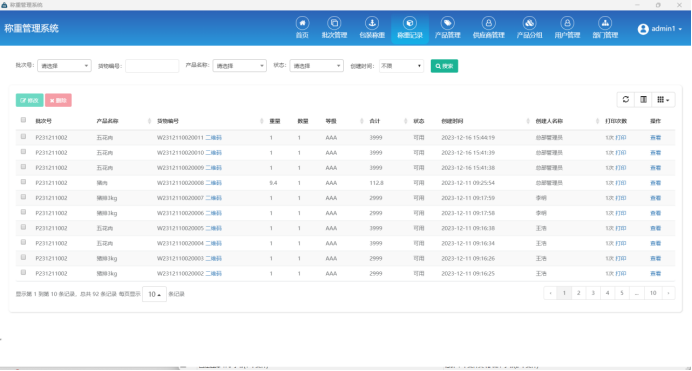Check the row with W2312110020008
Viewport: 692px width, 371px height.
pyautogui.click(x=23, y=182)
